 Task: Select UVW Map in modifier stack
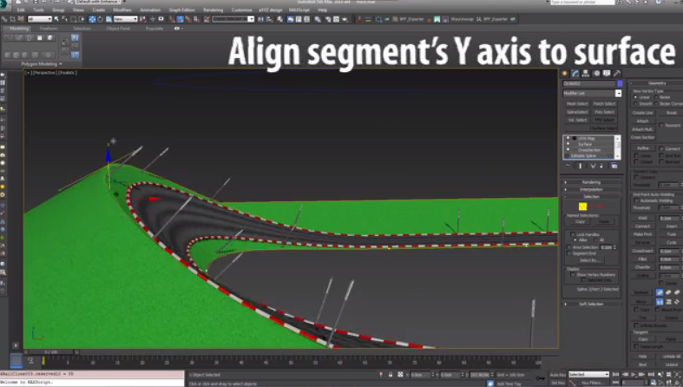586,138
